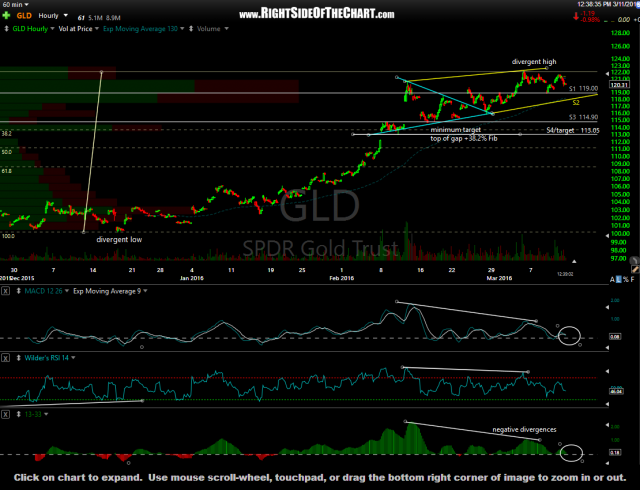The image size is (640, 490).
Task: Close the 13-33 panel with its X
Action: [x=5, y=414]
